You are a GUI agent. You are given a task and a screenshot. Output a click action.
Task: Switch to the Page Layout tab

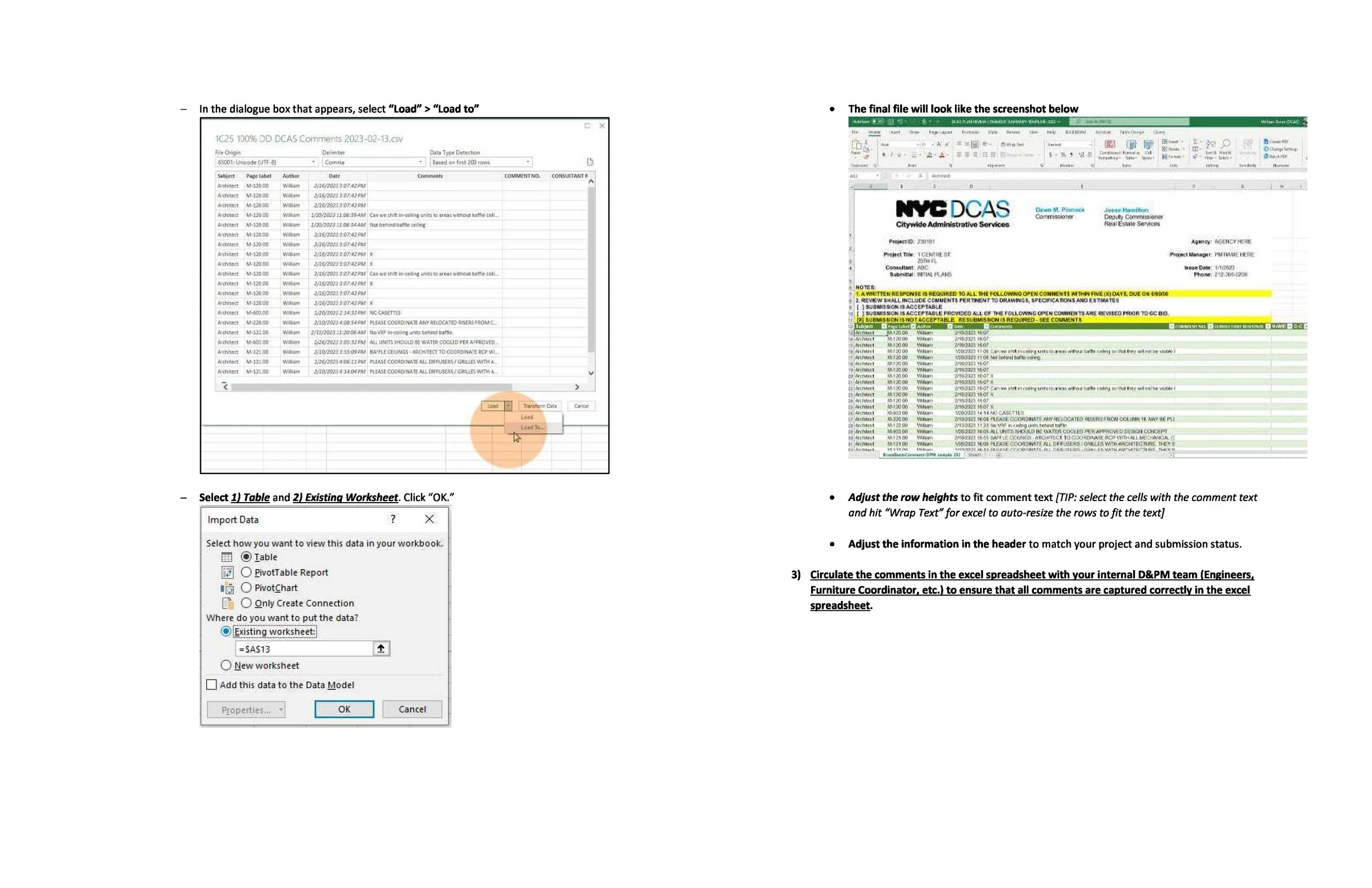point(940,132)
